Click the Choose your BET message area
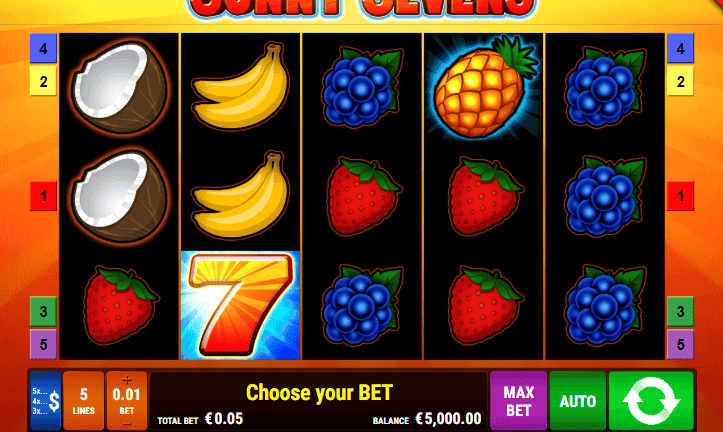This screenshot has width=723, height=432. (319, 393)
